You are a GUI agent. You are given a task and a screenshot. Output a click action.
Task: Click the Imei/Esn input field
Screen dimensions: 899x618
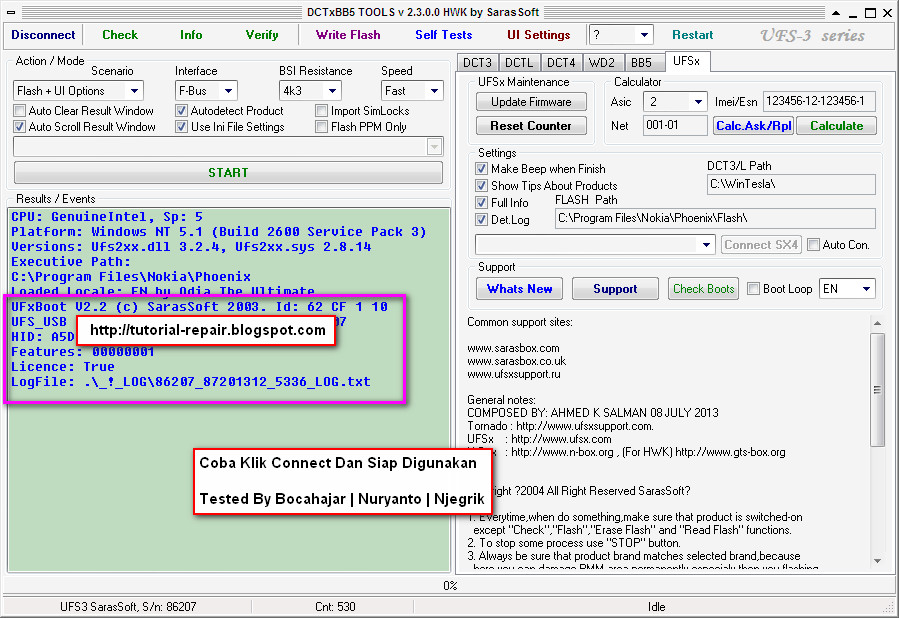[x=819, y=101]
